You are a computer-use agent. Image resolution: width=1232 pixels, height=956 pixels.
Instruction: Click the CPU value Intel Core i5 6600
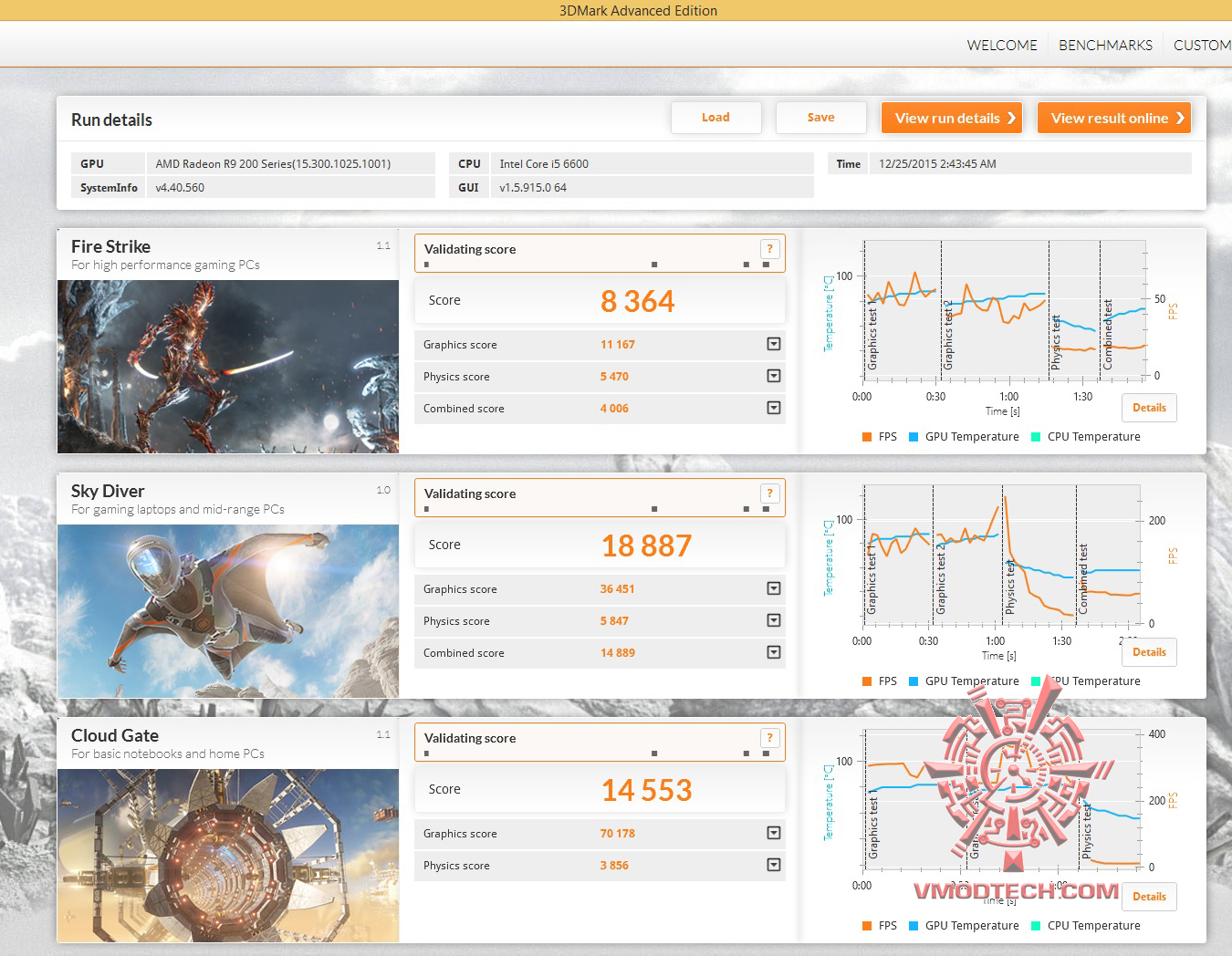(544, 164)
